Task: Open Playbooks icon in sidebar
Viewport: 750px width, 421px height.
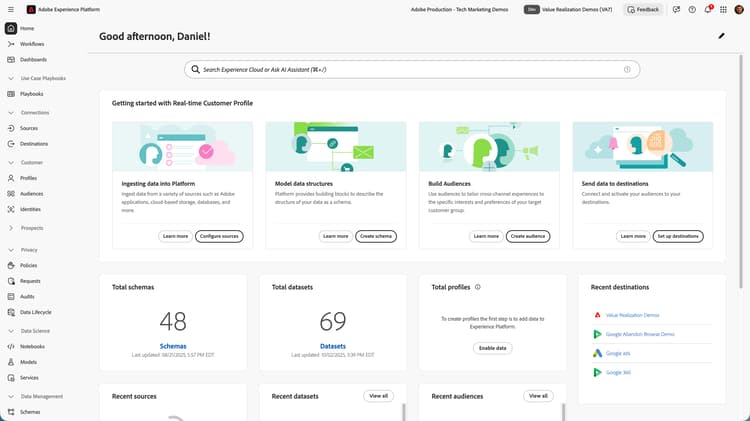Action: click(11, 94)
